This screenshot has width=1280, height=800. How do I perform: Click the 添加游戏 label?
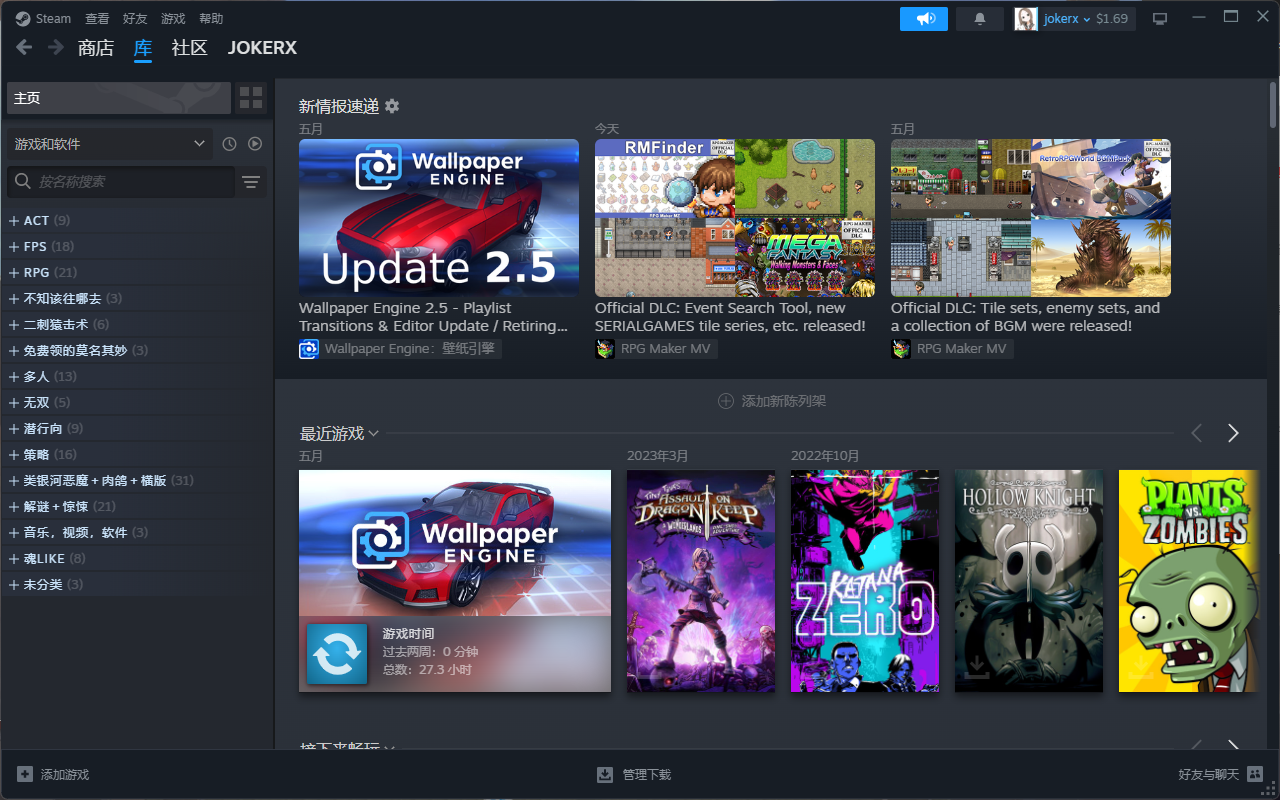65,775
